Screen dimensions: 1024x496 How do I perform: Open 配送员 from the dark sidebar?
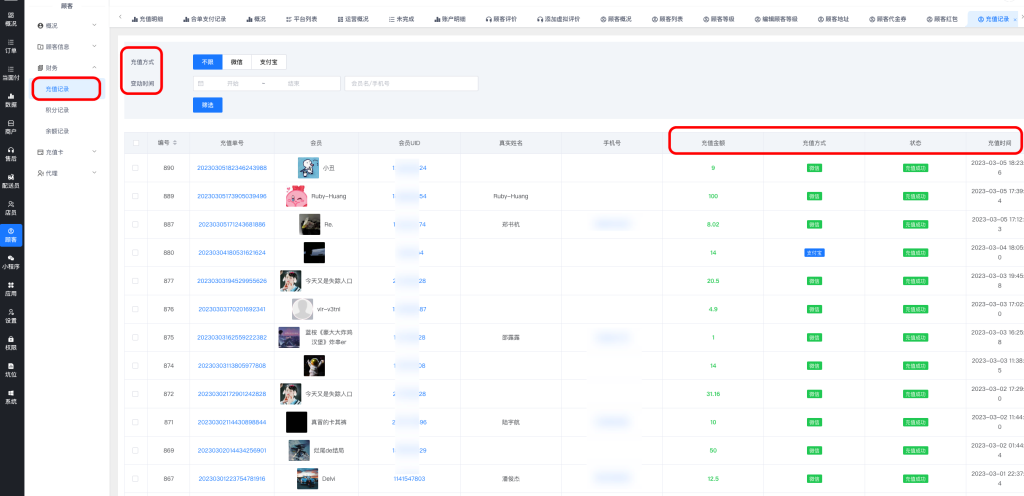point(11,182)
